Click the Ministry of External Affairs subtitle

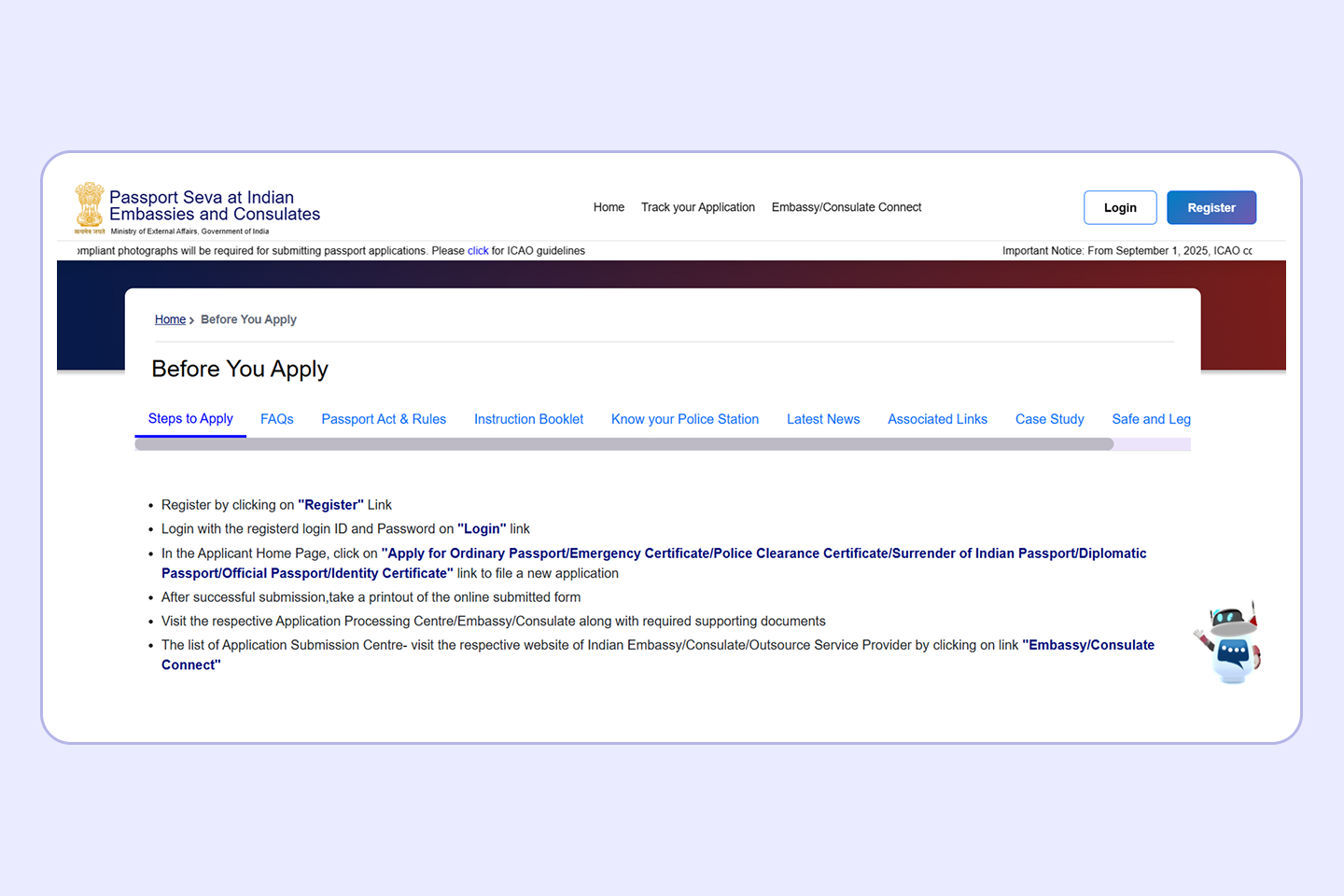point(189,231)
